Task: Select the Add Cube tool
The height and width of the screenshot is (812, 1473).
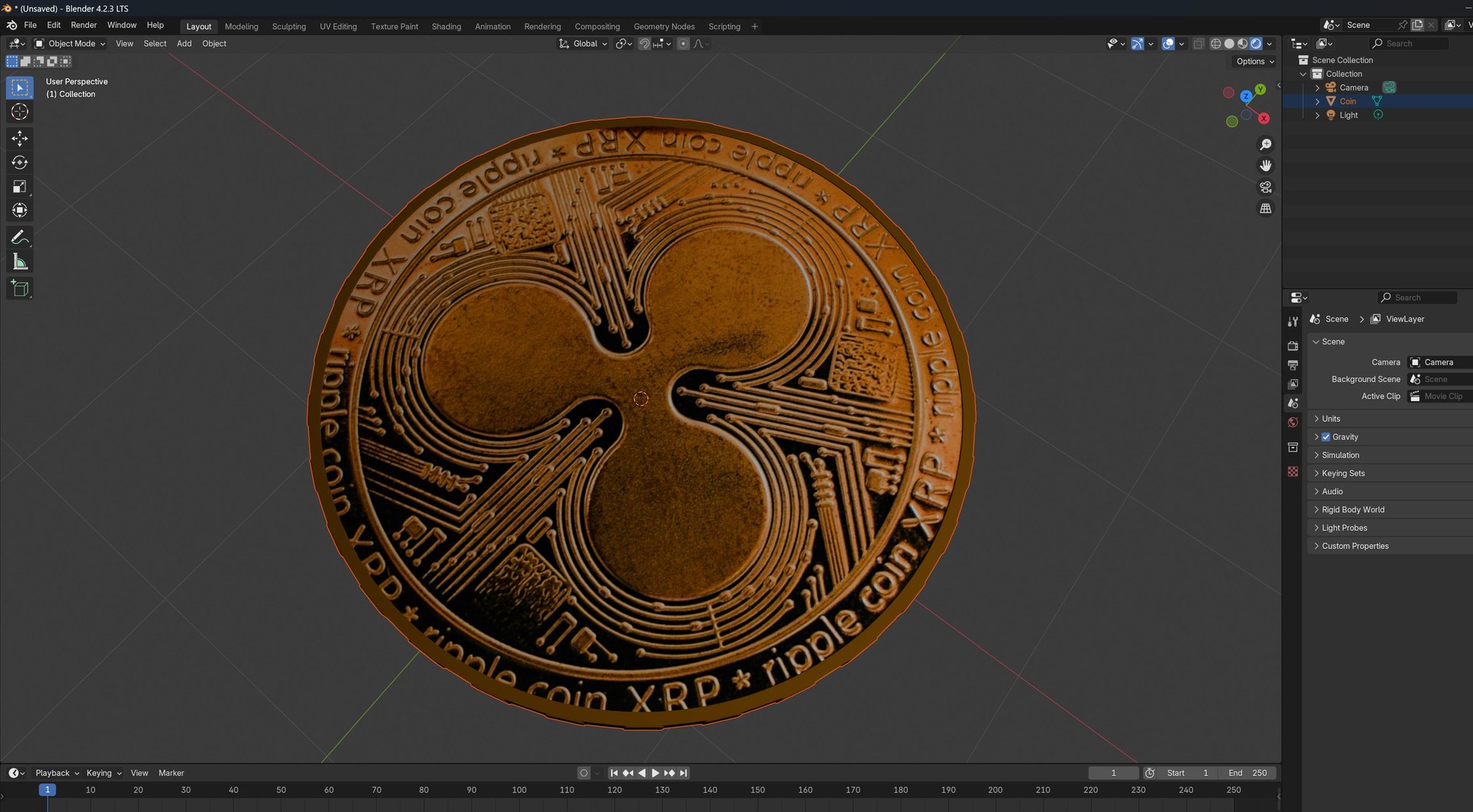Action: pyautogui.click(x=20, y=289)
